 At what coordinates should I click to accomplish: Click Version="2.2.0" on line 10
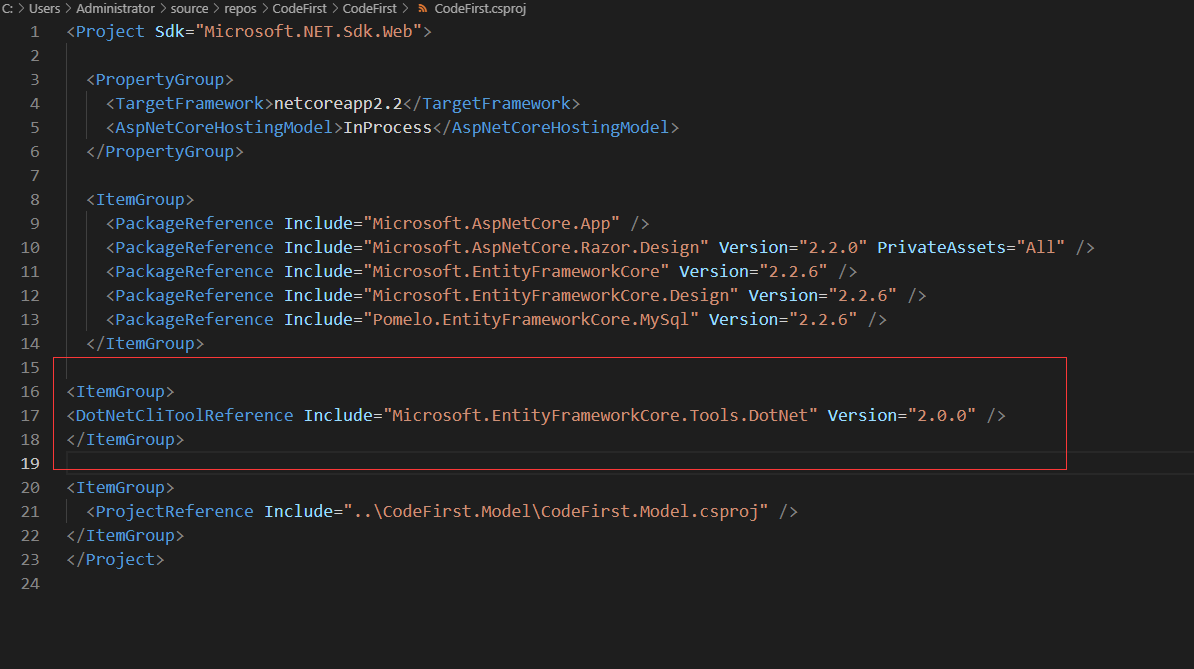coord(793,247)
